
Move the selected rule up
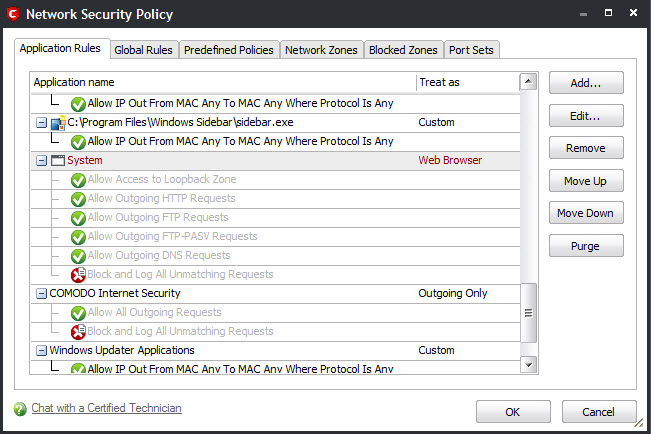586,181
